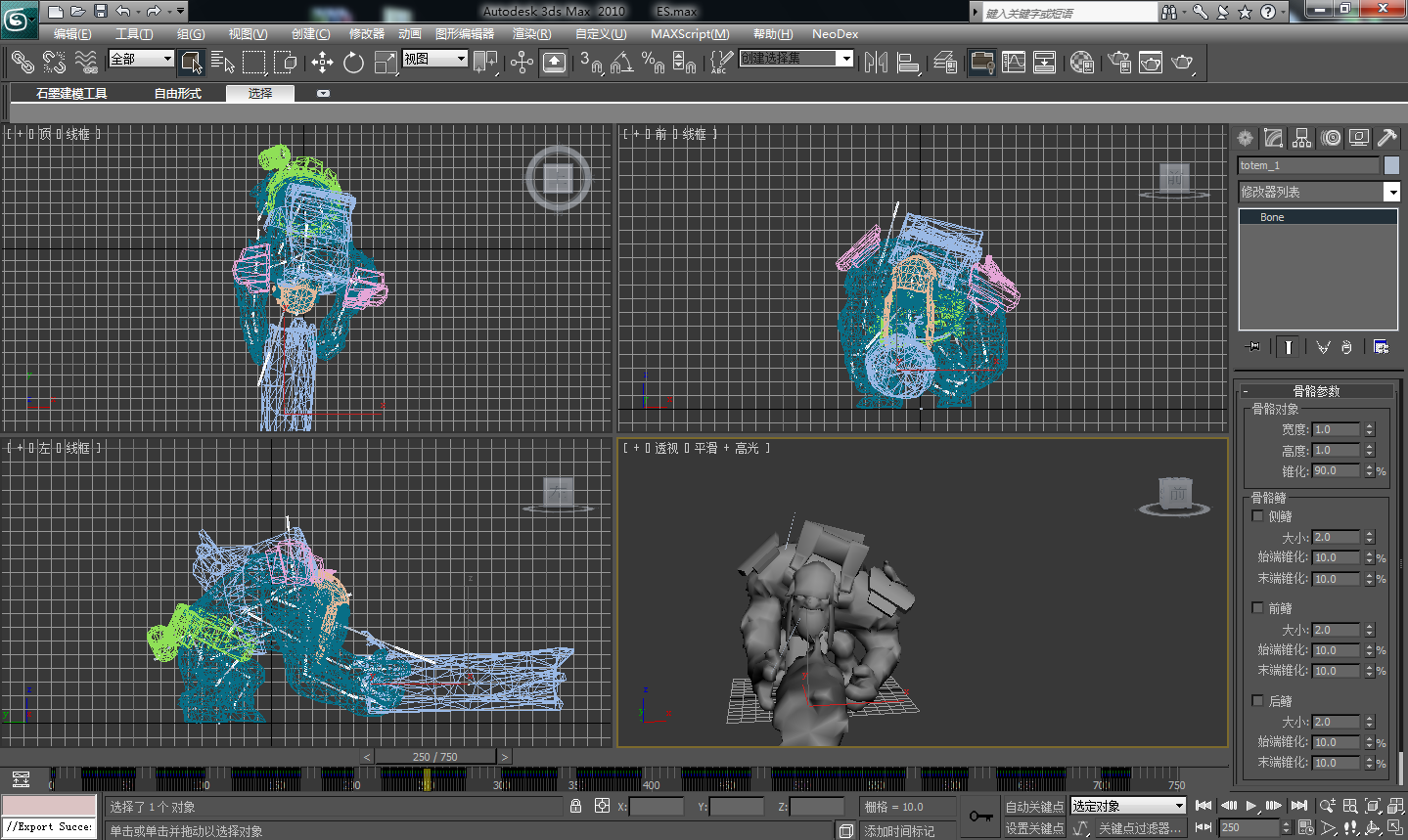The width and height of the screenshot is (1408, 840).
Task: Click the 250 / 750 time slider
Action: pyautogui.click(x=435, y=756)
